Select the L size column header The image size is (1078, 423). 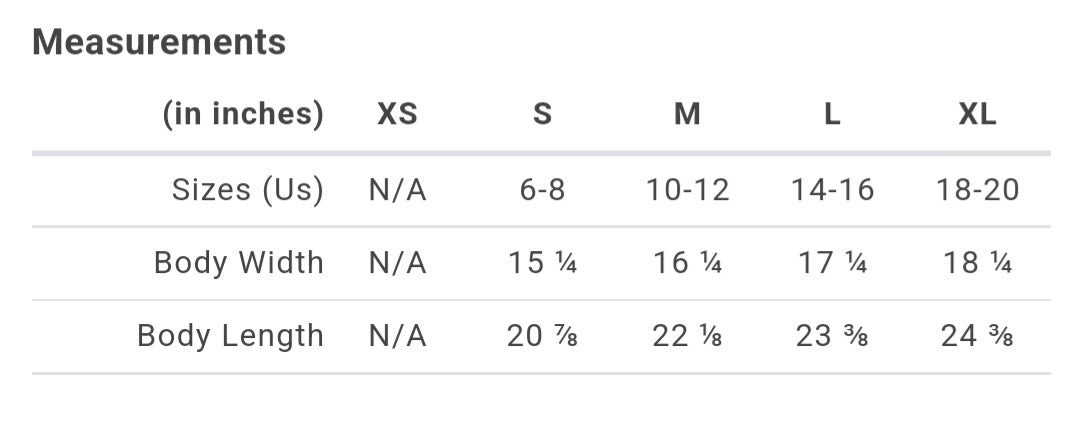pos(832,114)
